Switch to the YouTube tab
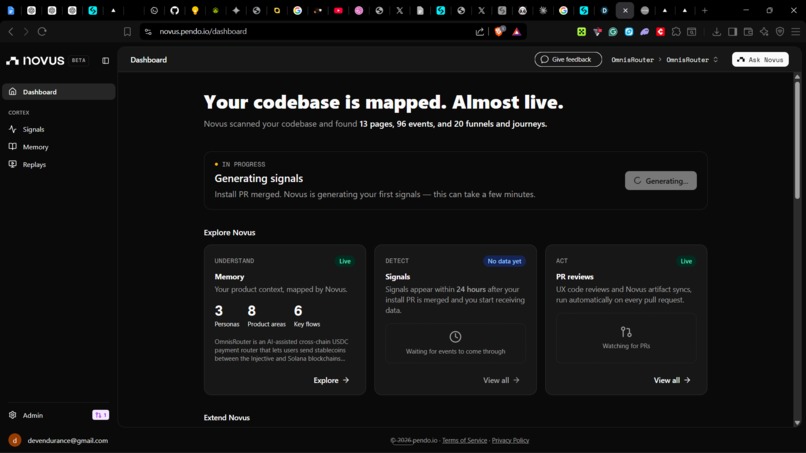Screen dimensions: 806x453 338,10
